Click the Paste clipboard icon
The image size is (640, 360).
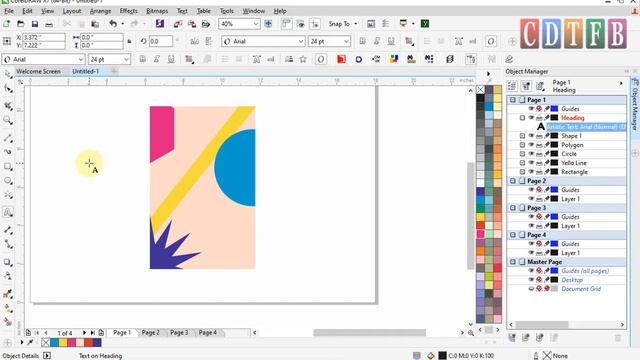(95, 24)
